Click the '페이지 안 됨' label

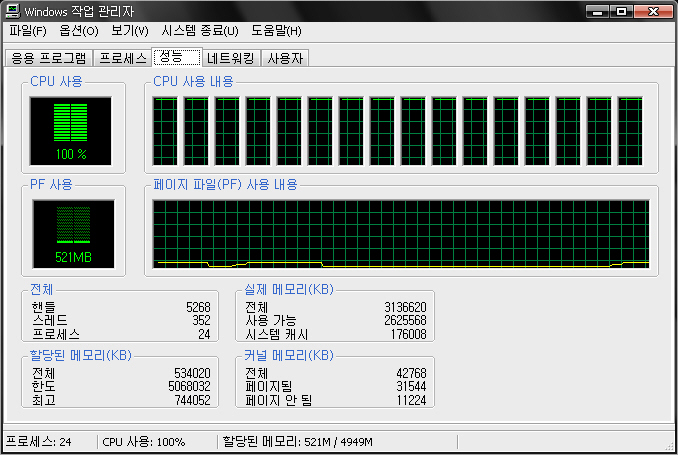coord(278,400)
